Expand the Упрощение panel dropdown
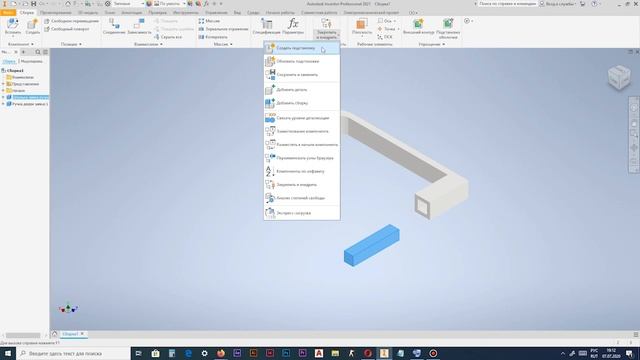 click(431, 44)
